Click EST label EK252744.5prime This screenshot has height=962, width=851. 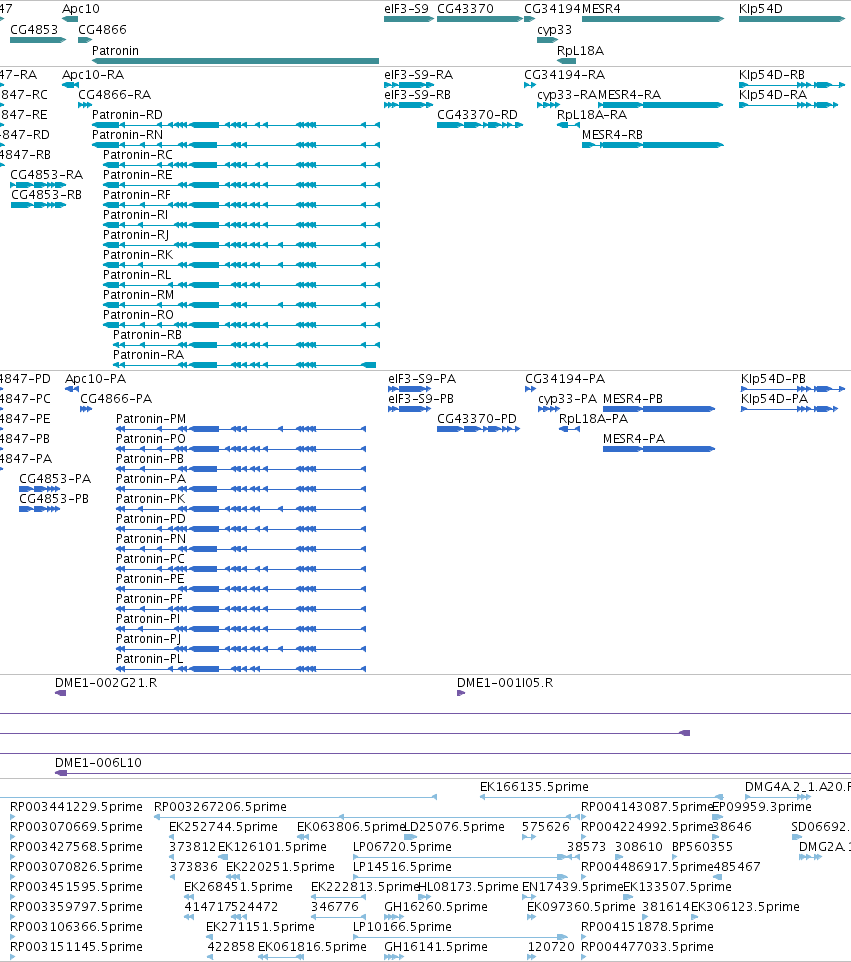pyautogui.click(x=223, y=827)
